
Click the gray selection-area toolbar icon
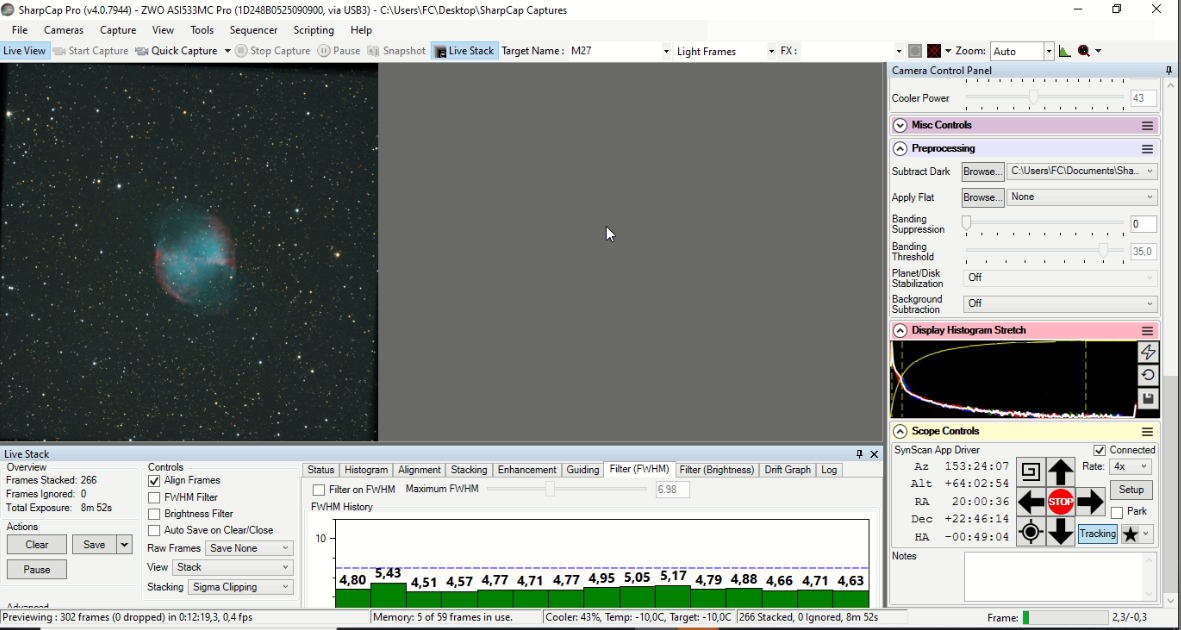tap(914, 51)
